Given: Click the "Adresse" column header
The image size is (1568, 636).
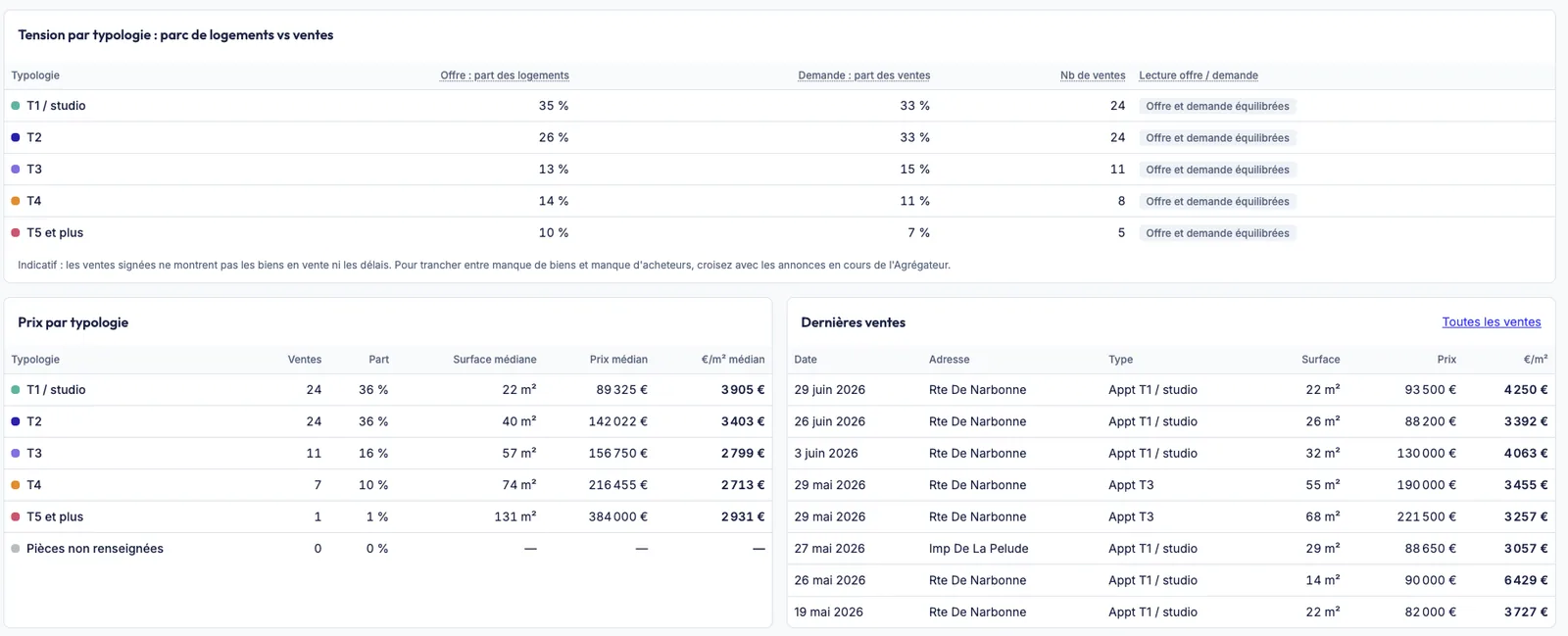Looking at the screenshot, I should pyautogui.click(x=950, y=360).
